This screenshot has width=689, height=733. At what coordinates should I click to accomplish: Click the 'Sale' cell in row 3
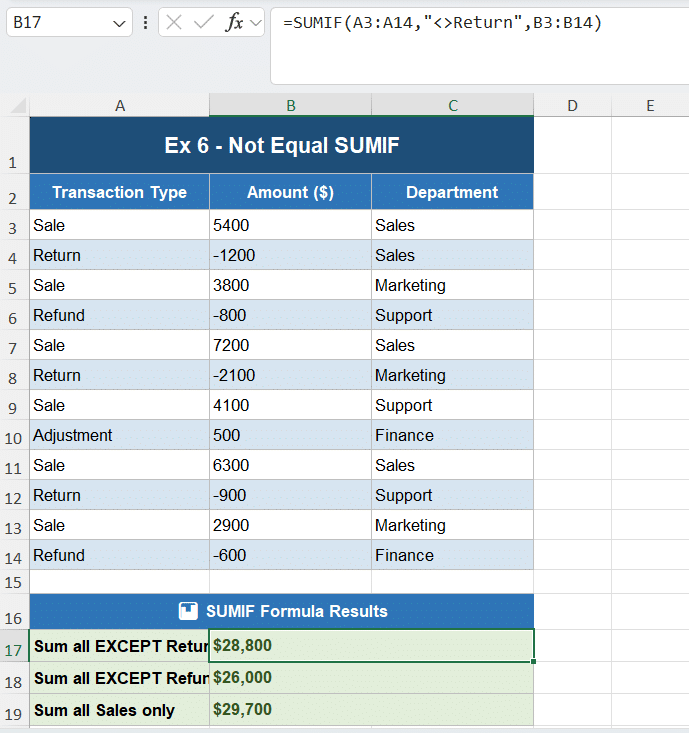tap(120, 225)
